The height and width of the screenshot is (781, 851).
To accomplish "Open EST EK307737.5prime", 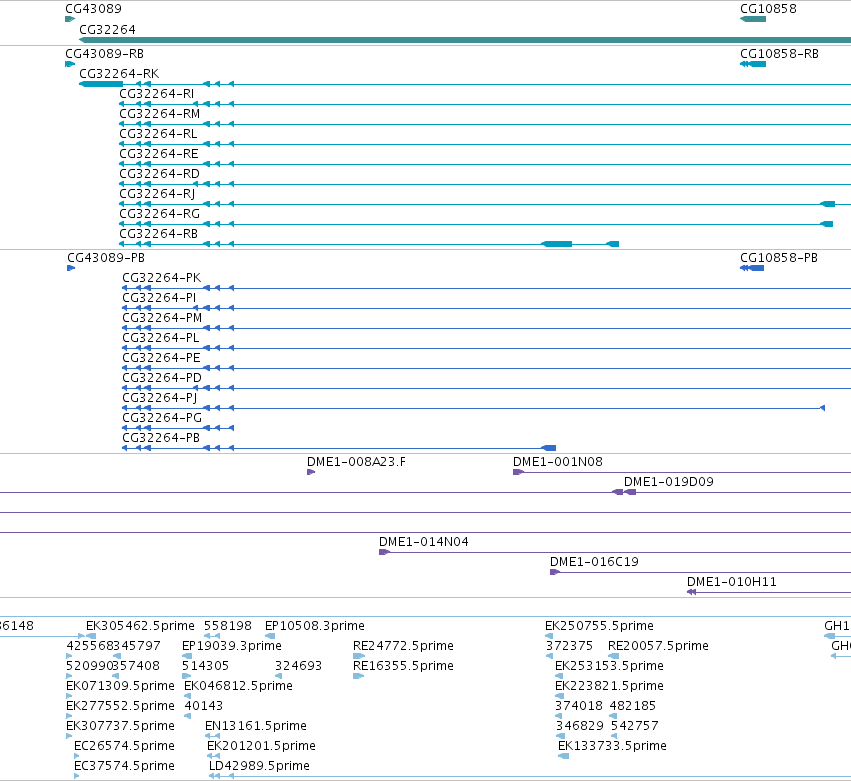I will point(120,726).
